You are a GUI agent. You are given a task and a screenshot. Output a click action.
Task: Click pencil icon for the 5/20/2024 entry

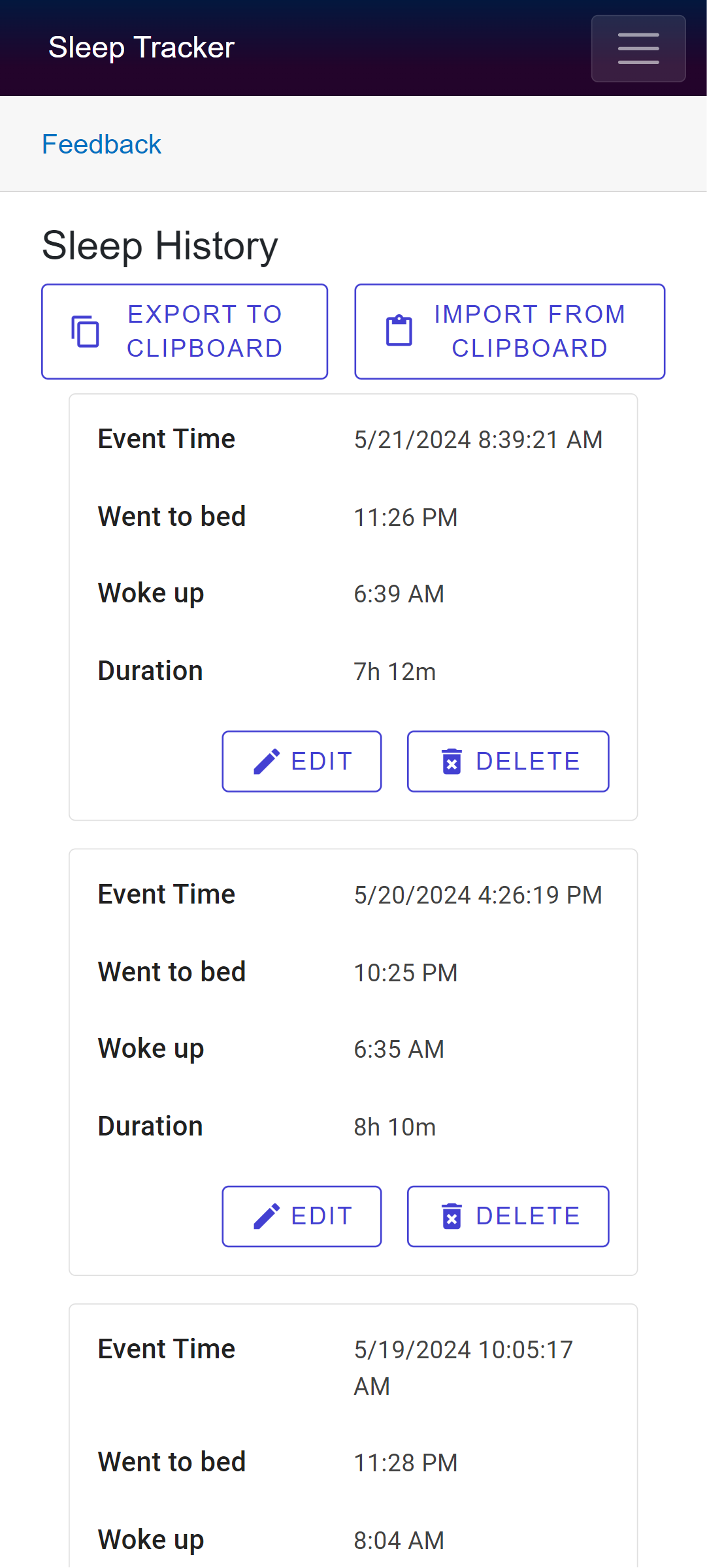click(267, 1217)
